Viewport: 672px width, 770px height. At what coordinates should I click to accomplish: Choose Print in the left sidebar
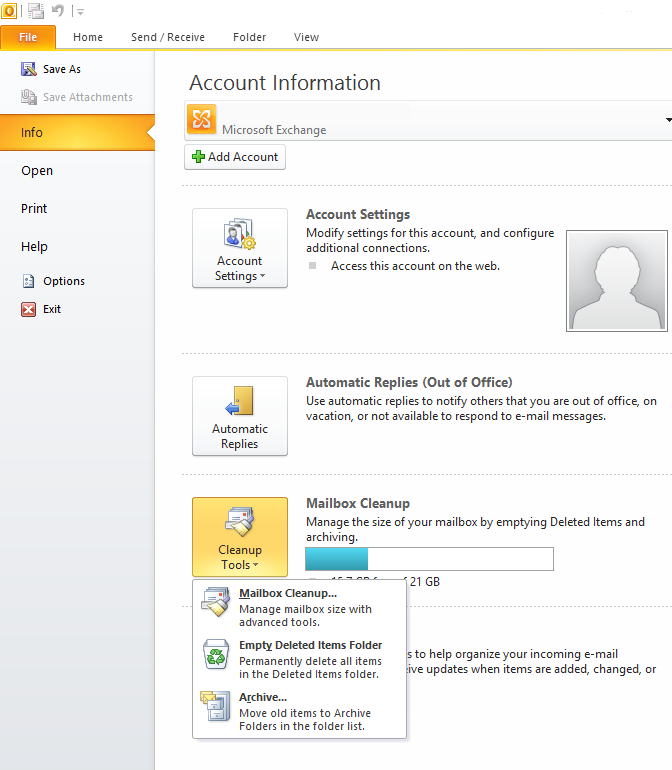34,209
